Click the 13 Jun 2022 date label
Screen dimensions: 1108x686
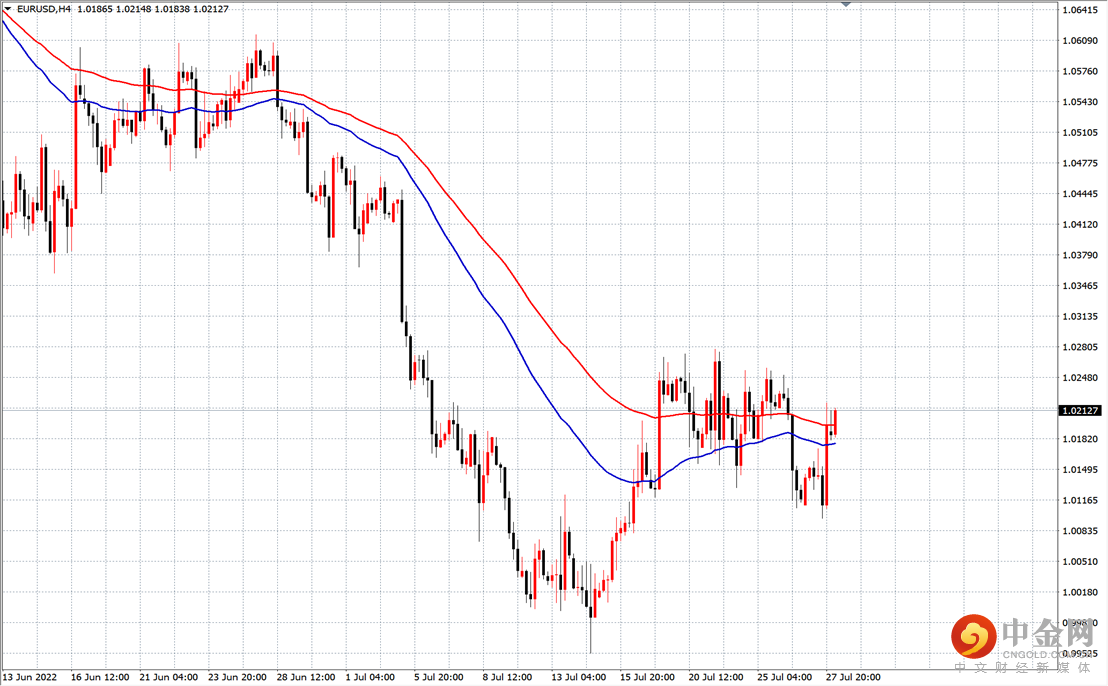[30, 677]
